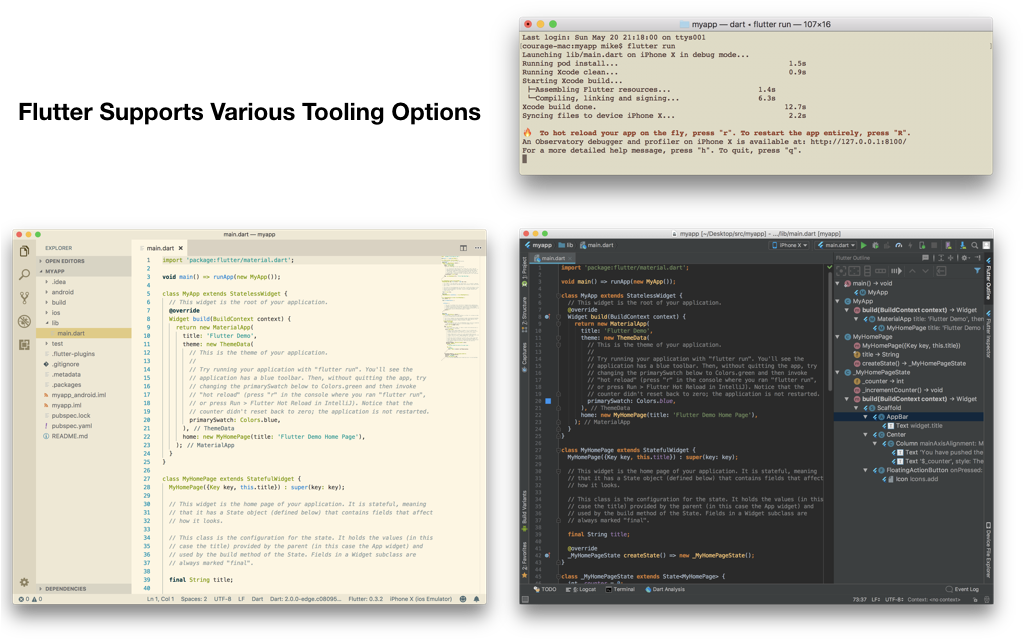This screenshot has width=1023, height=639.
Task: Open Source Control view in VS Code sidebar
Action: 23,294
